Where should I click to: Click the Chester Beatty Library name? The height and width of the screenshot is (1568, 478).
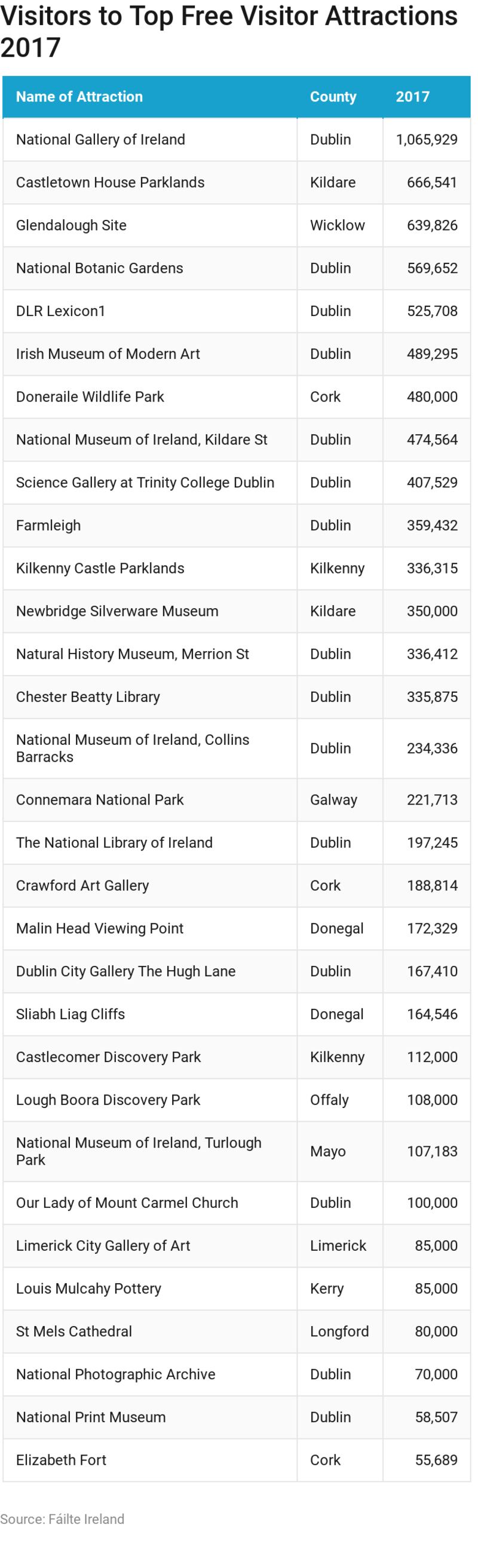tap(88, 697)
